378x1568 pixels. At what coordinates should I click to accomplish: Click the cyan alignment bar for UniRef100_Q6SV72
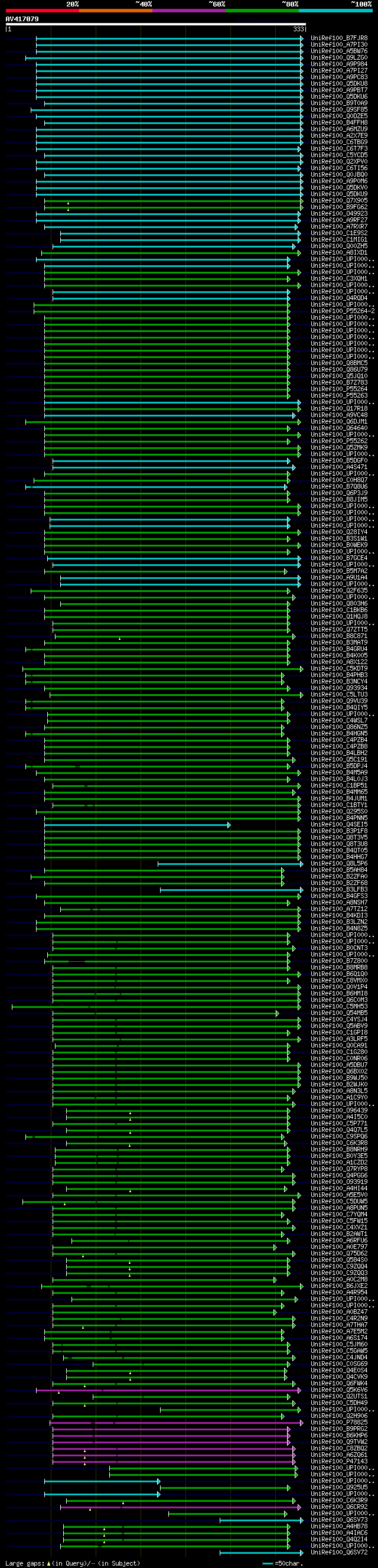click(x=262, y=1553)
